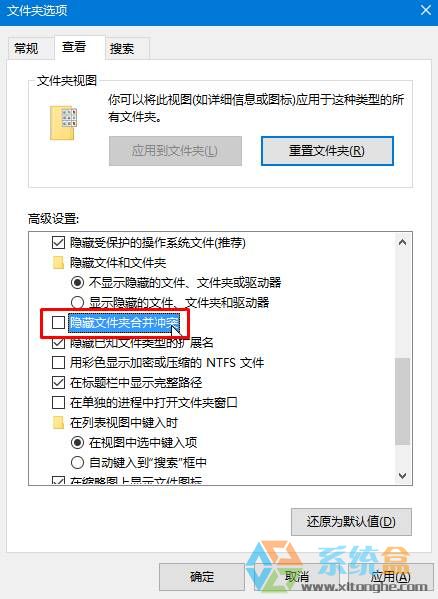Select 不显示隐藏的文件 radio option
The height and width of the screenshot is (599, 438).
pyautogui.click(x=77, y=283)
